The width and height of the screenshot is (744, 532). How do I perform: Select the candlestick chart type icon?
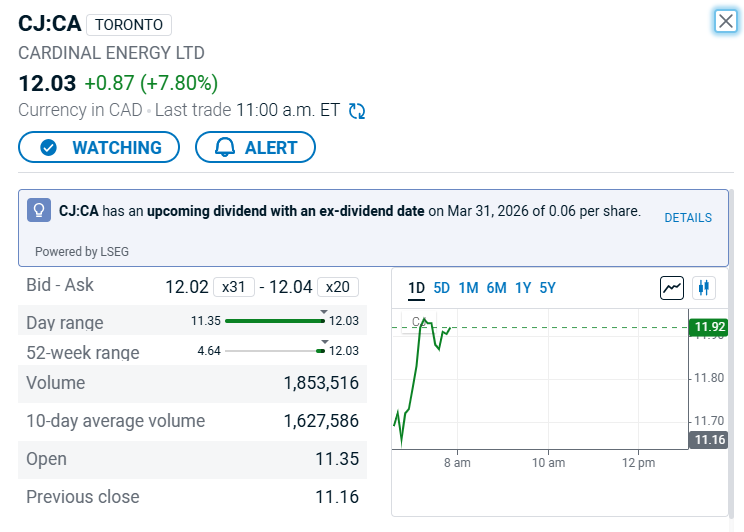[x=704, y=288]
